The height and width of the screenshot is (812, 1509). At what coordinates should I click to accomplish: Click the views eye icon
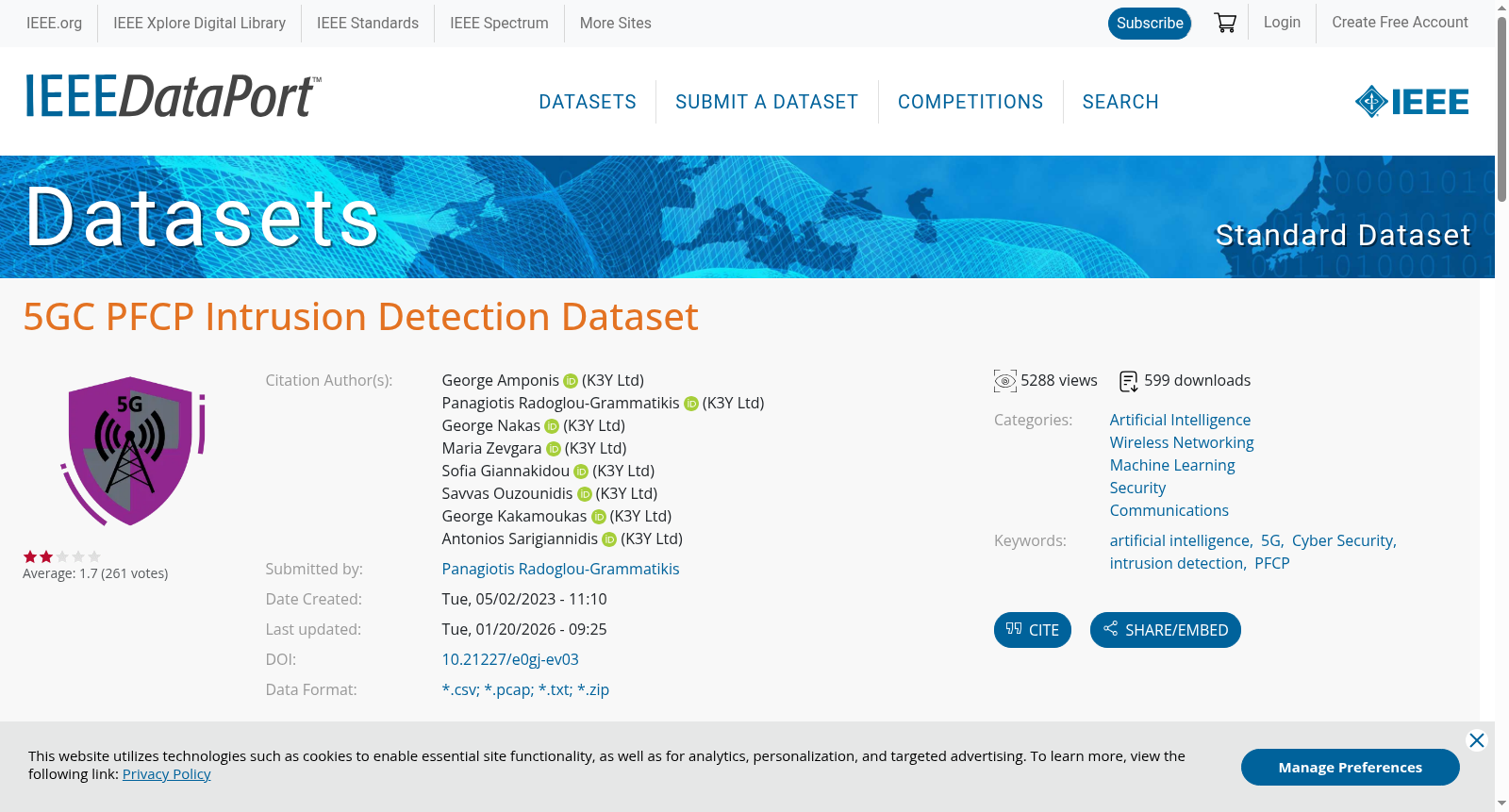pyautogui.click(x=1005, y=381)
